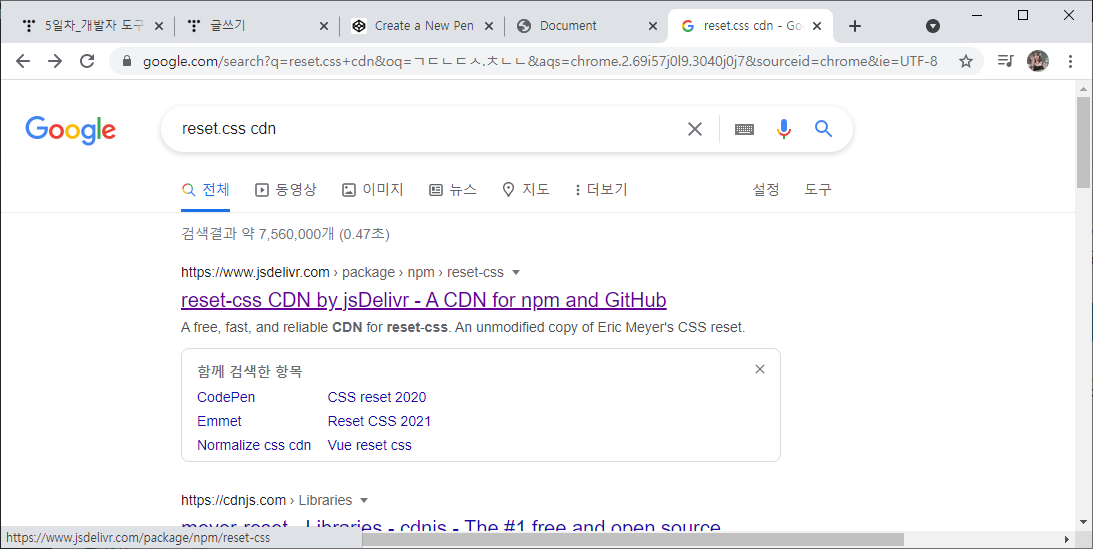Expand the '더보기' filter menu
The image size is (1093, 549).
[601, 190]
